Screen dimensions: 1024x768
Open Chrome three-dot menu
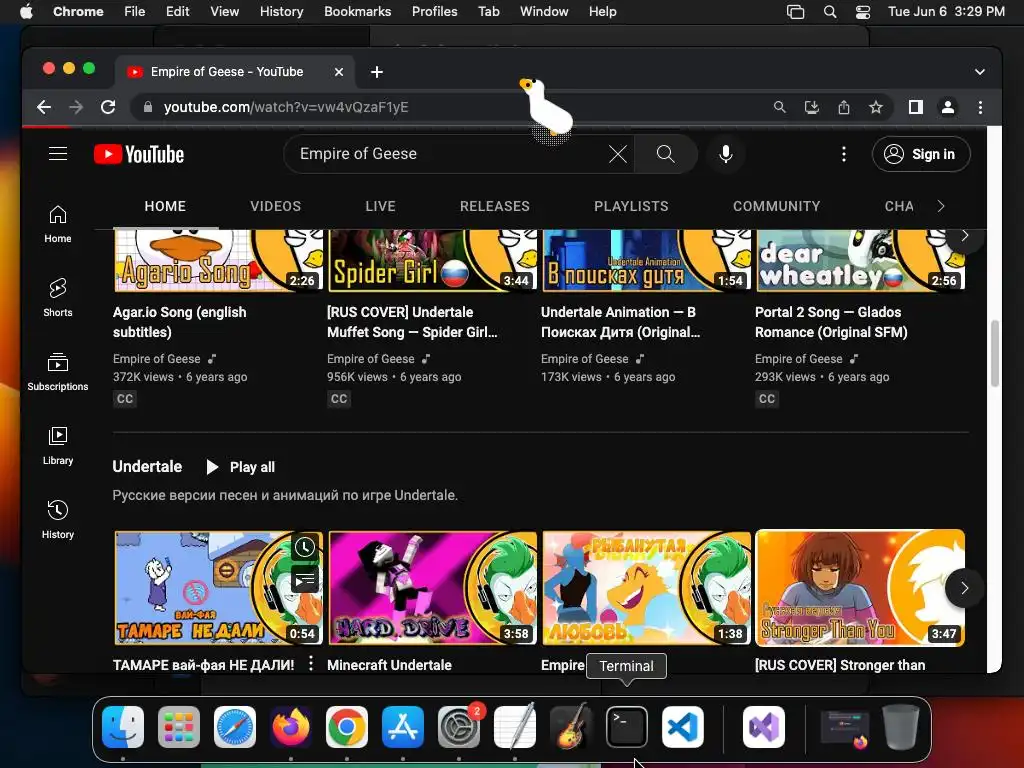pyautogui.click(x=980, y=107)
